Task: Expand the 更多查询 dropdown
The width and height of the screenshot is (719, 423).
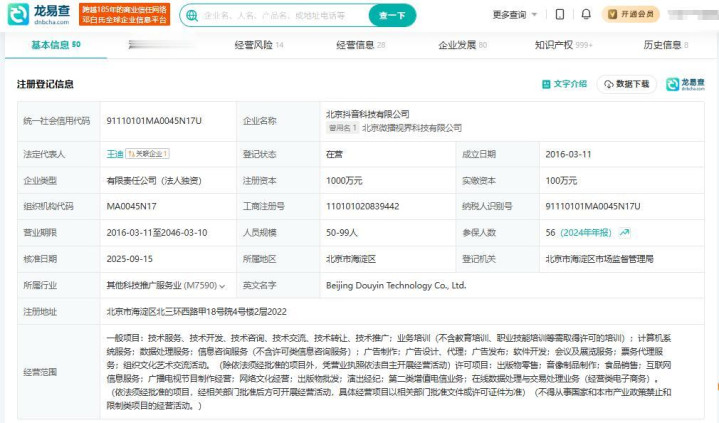Action: pos(513,15)
